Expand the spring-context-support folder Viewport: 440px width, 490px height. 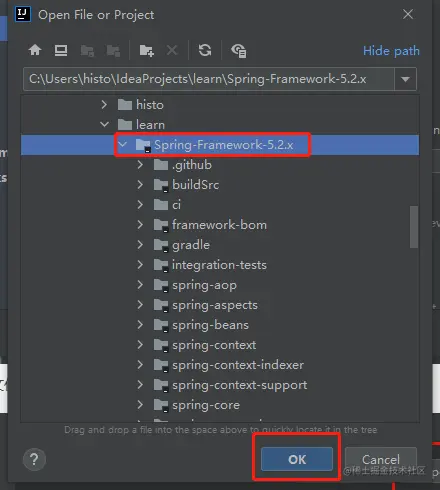click(x=140, y=385)
